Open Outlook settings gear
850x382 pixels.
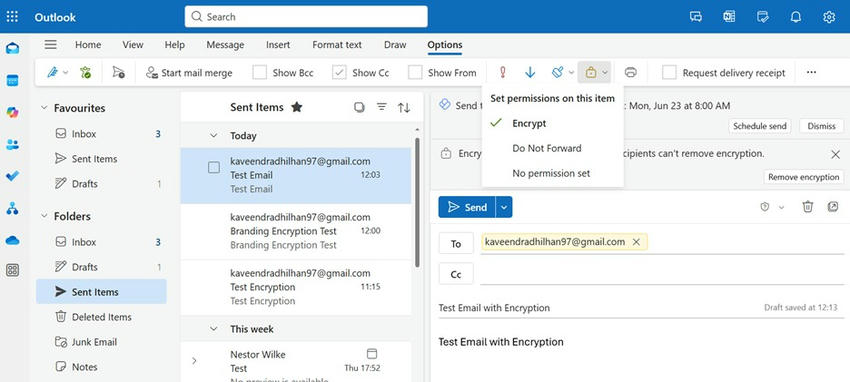829,17
